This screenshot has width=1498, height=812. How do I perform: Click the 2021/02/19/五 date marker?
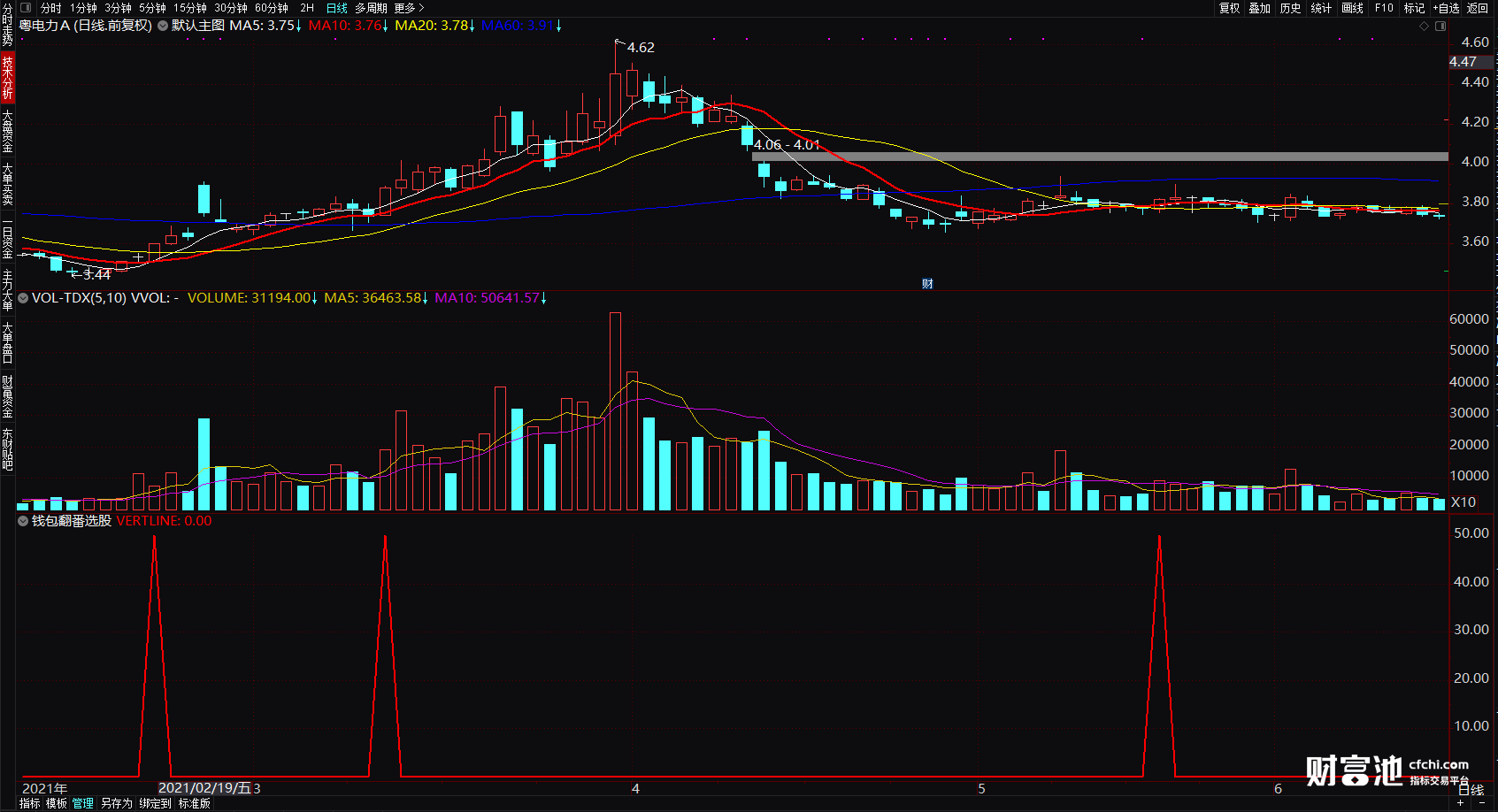[x=204, y=788]
